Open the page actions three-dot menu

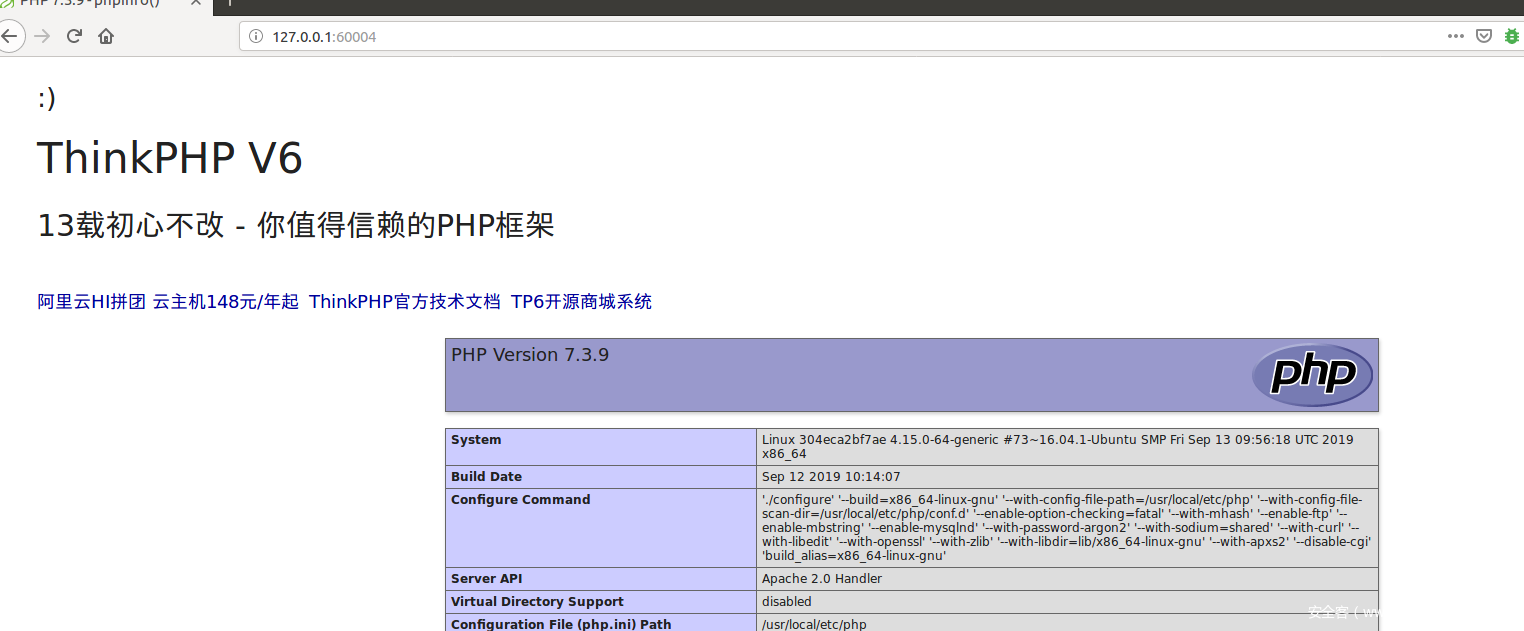click(1455, 36)
